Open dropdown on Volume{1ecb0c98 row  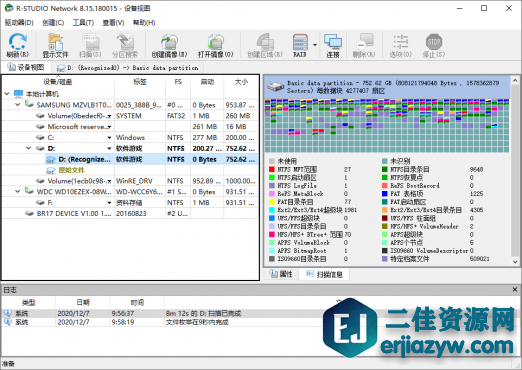point(109,181)
